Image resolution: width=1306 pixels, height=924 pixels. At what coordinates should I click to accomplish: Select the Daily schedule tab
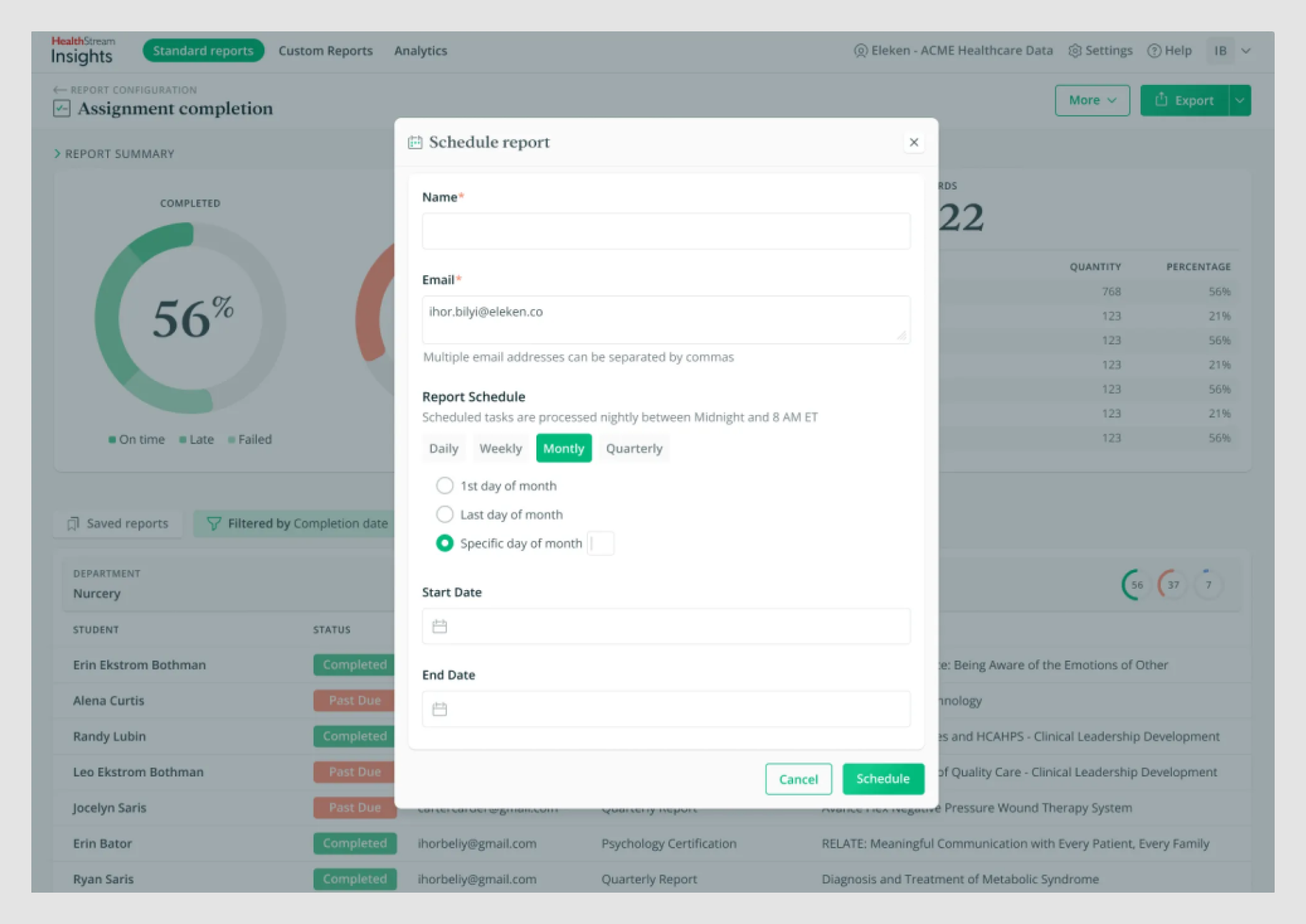pyautogui.click(x=444, y=448)
